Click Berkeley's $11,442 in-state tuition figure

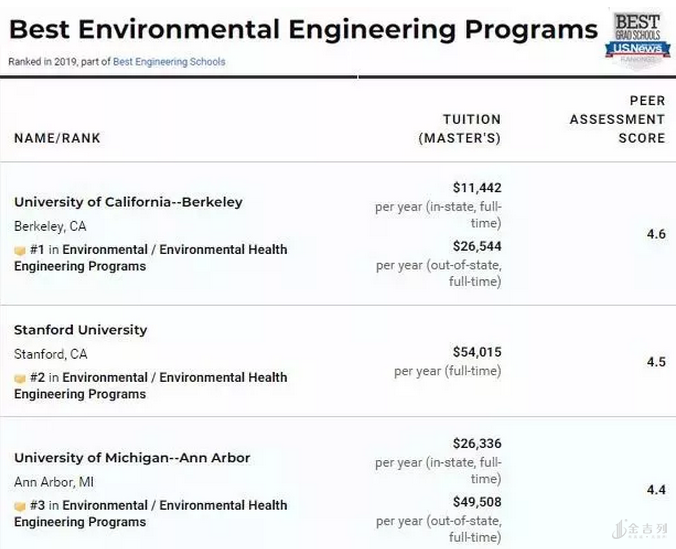point(477,188)
